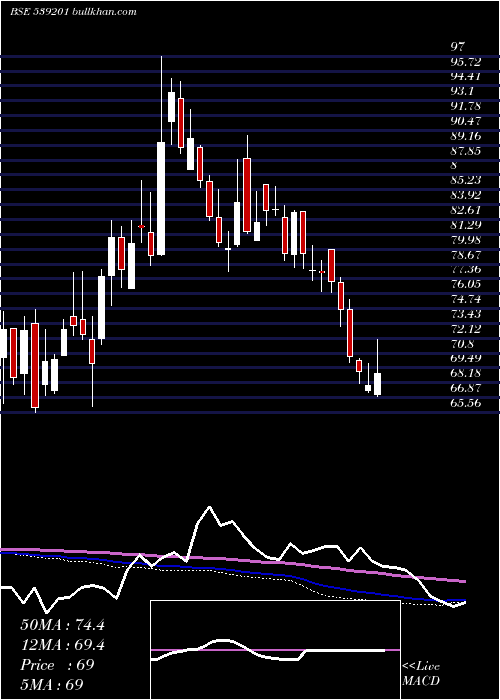Screen dimensions: 500x700
Task: Click the 69.49 price label
Action: coord(466,358)
